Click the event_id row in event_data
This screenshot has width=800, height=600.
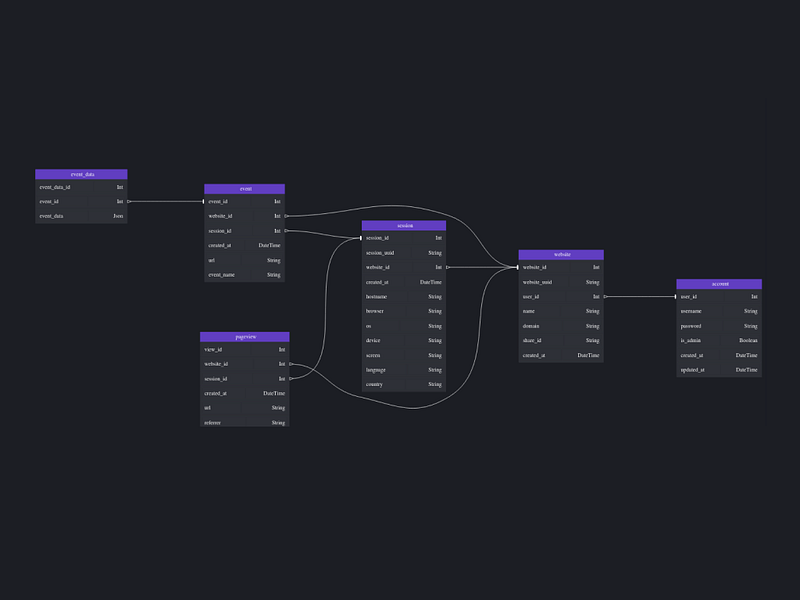pyautogui.click(x=80, y=199)
